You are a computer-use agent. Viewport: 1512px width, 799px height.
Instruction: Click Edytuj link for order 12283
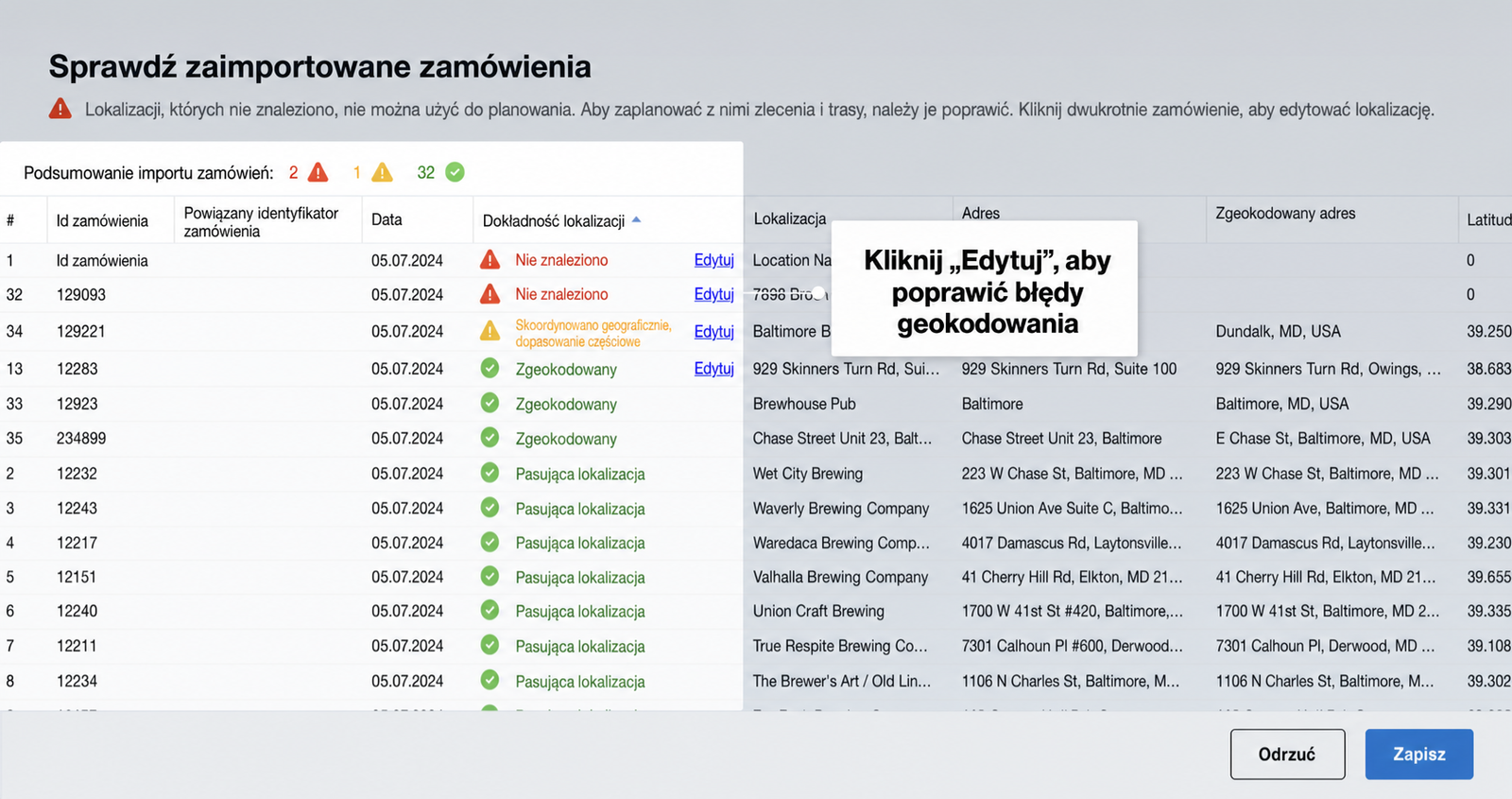(x=713, y=369)
